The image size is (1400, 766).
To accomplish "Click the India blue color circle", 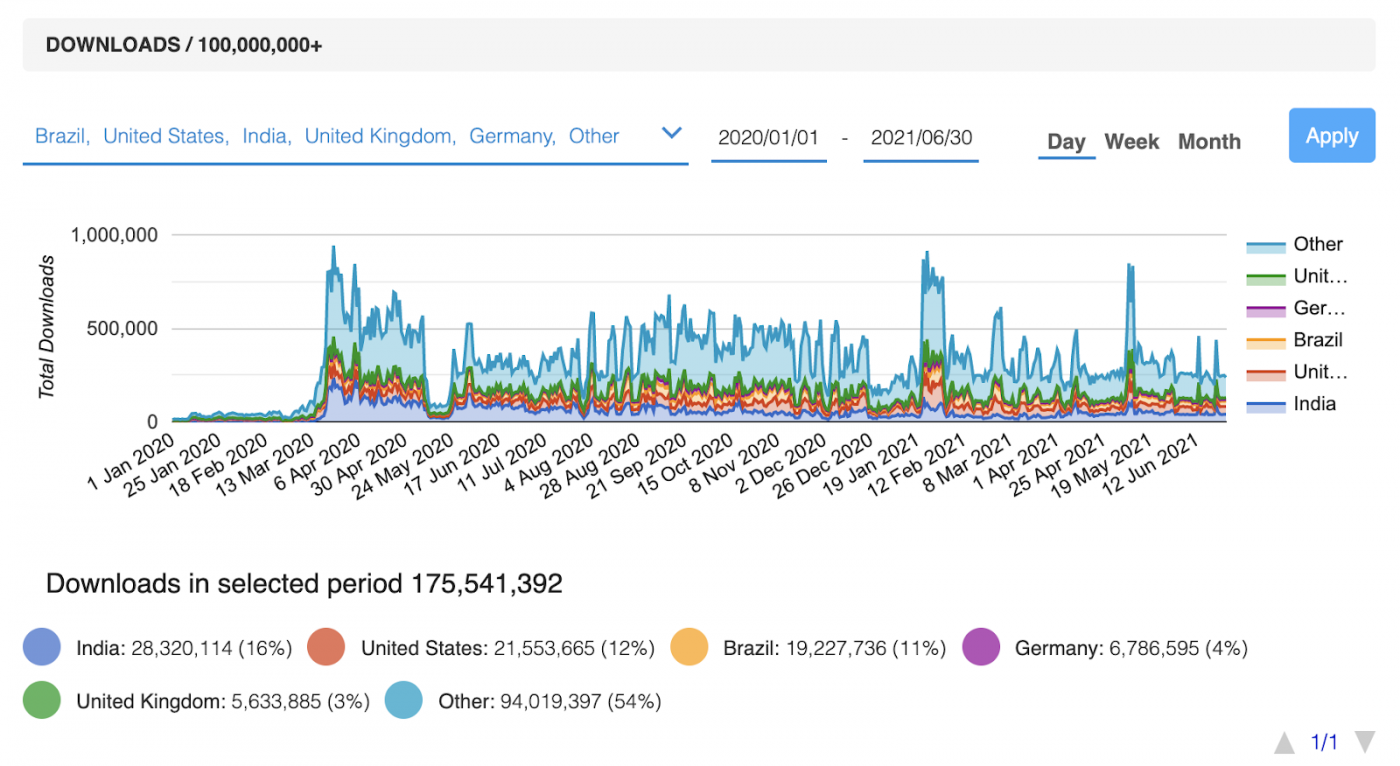I will (41, 647).
